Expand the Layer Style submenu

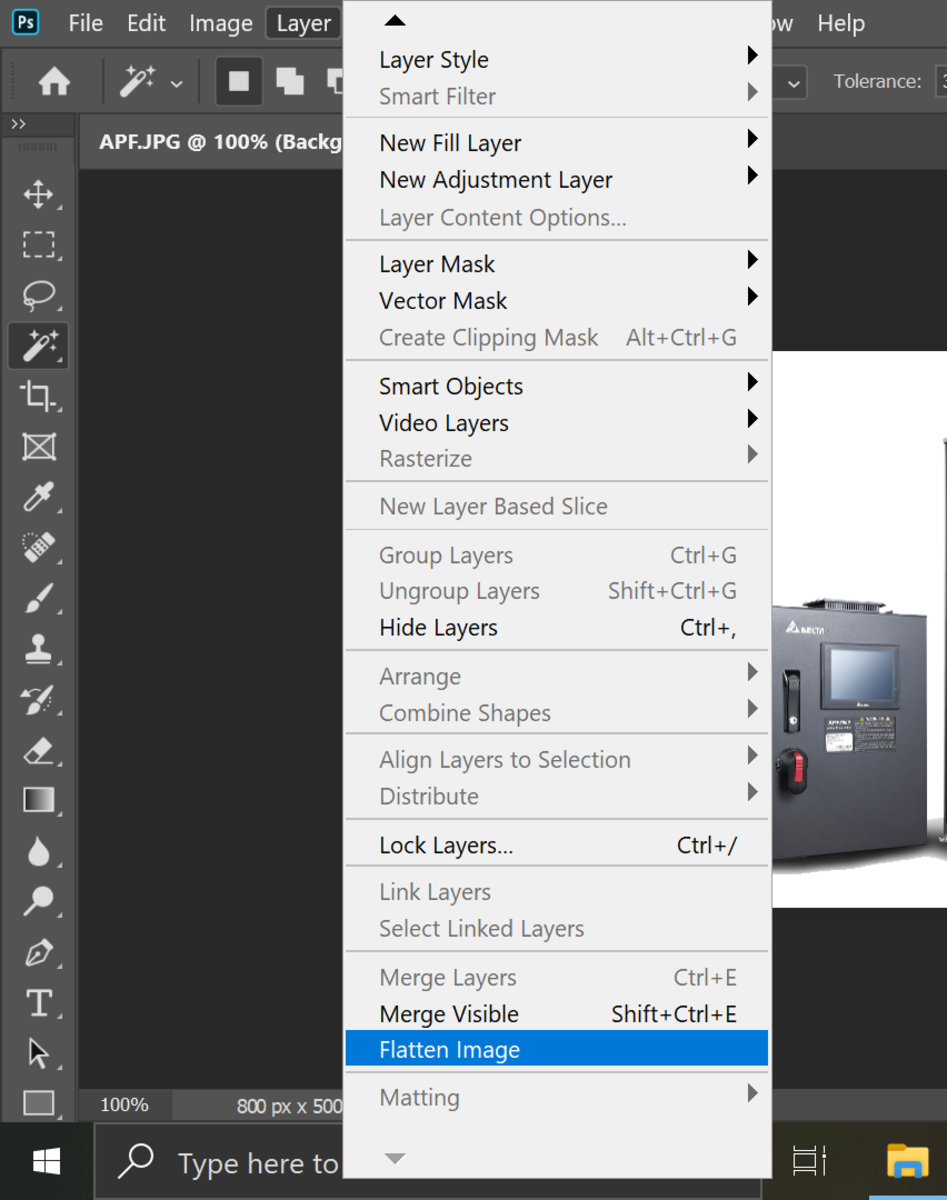(556, 59)
